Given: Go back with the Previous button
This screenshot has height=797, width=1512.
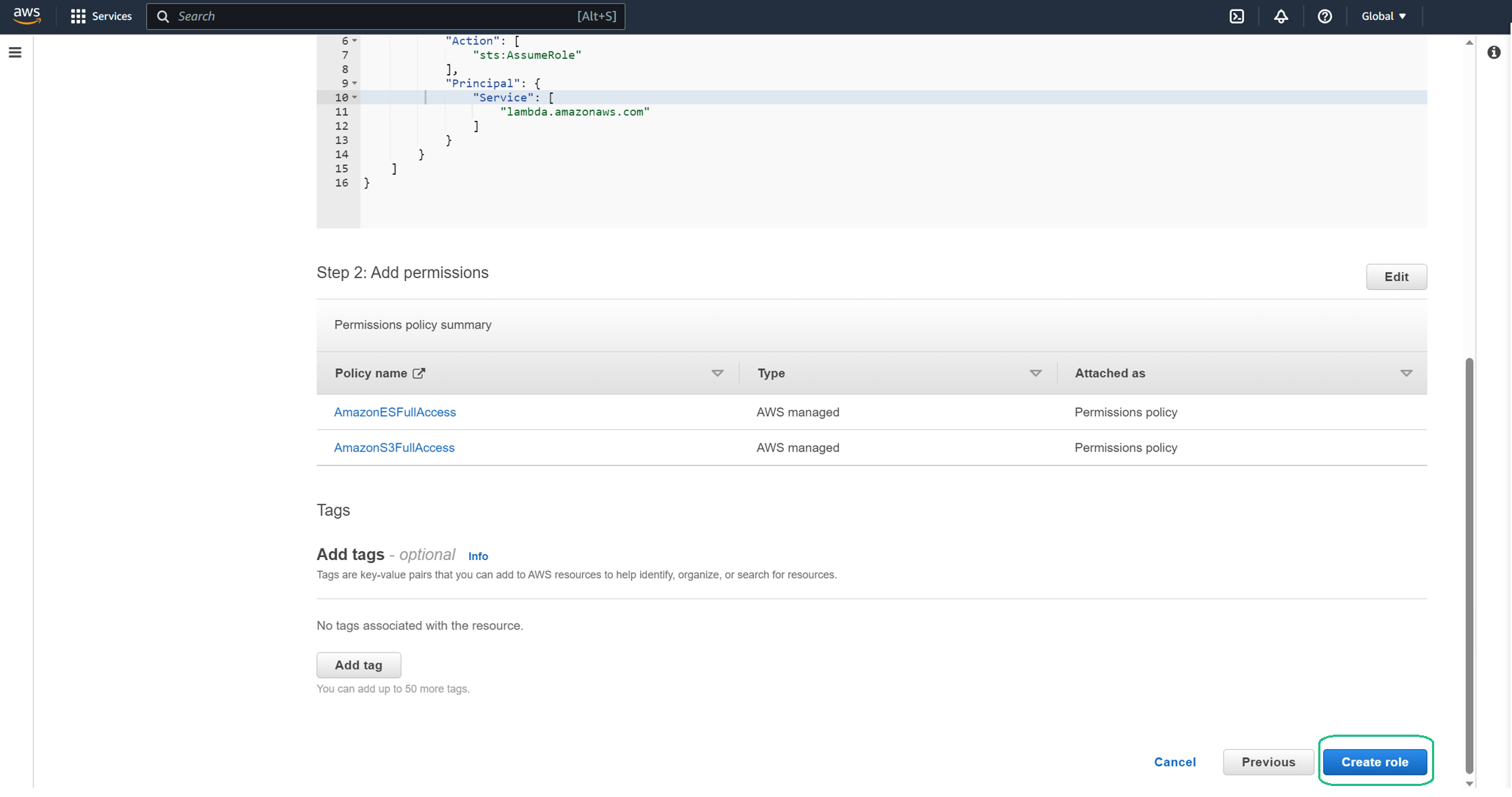Looking at the screenshot, I should click(1268, 762).
